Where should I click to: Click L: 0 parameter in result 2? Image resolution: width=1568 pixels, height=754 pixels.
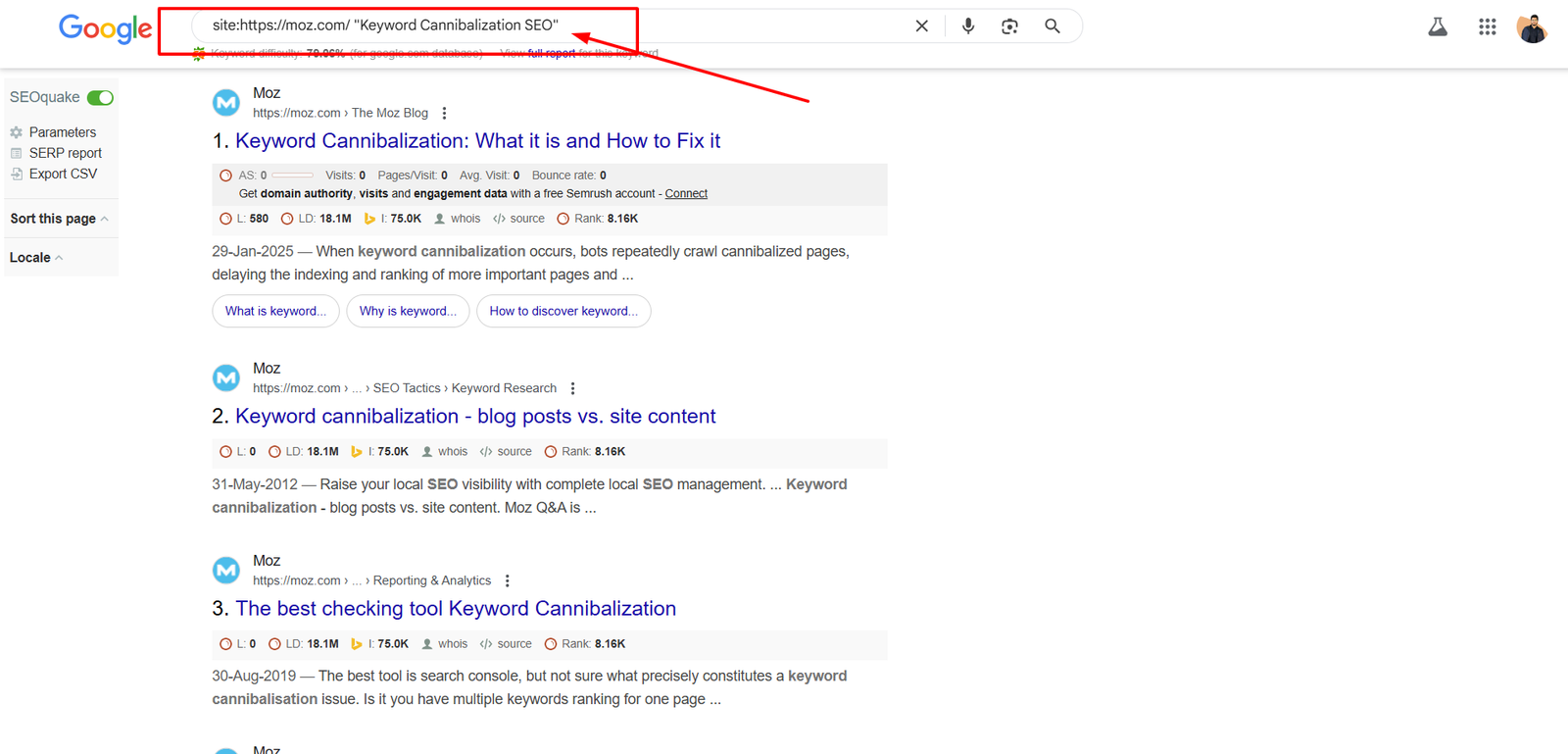tap(238, 452)
